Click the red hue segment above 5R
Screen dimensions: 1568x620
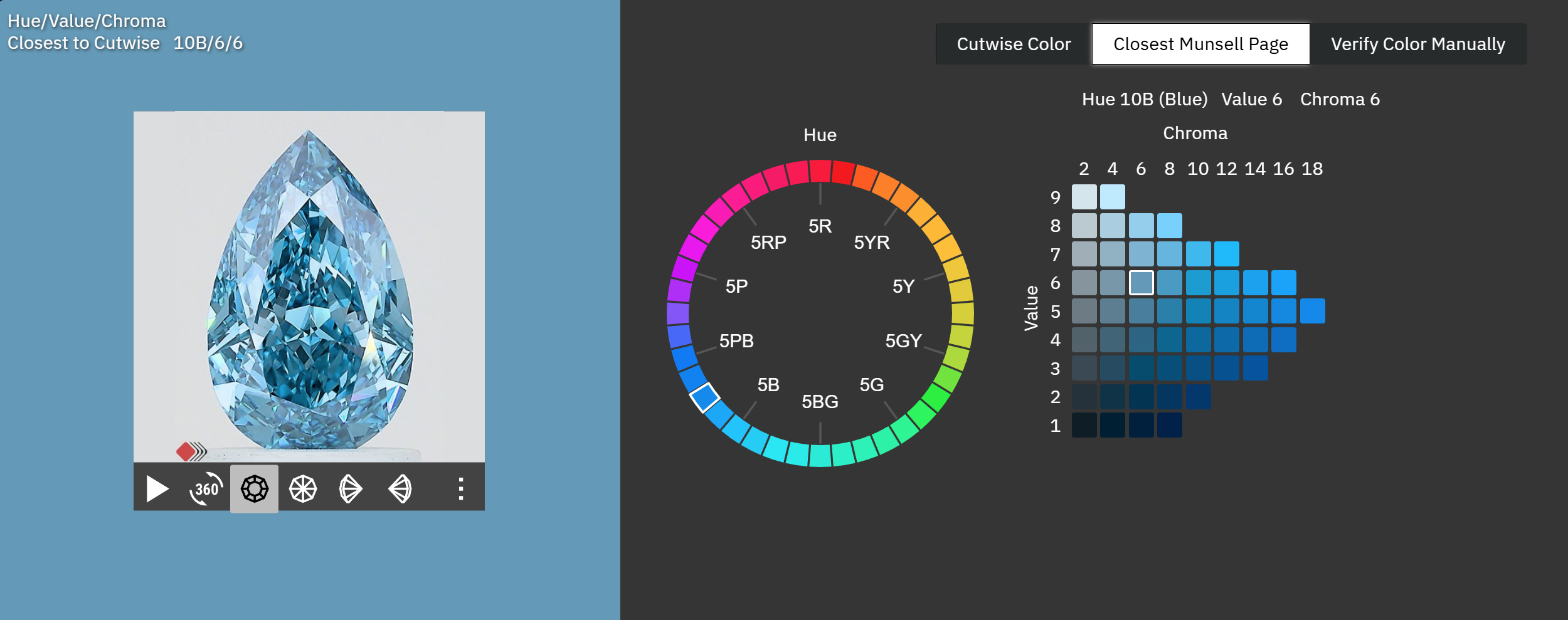coord(820,171)
